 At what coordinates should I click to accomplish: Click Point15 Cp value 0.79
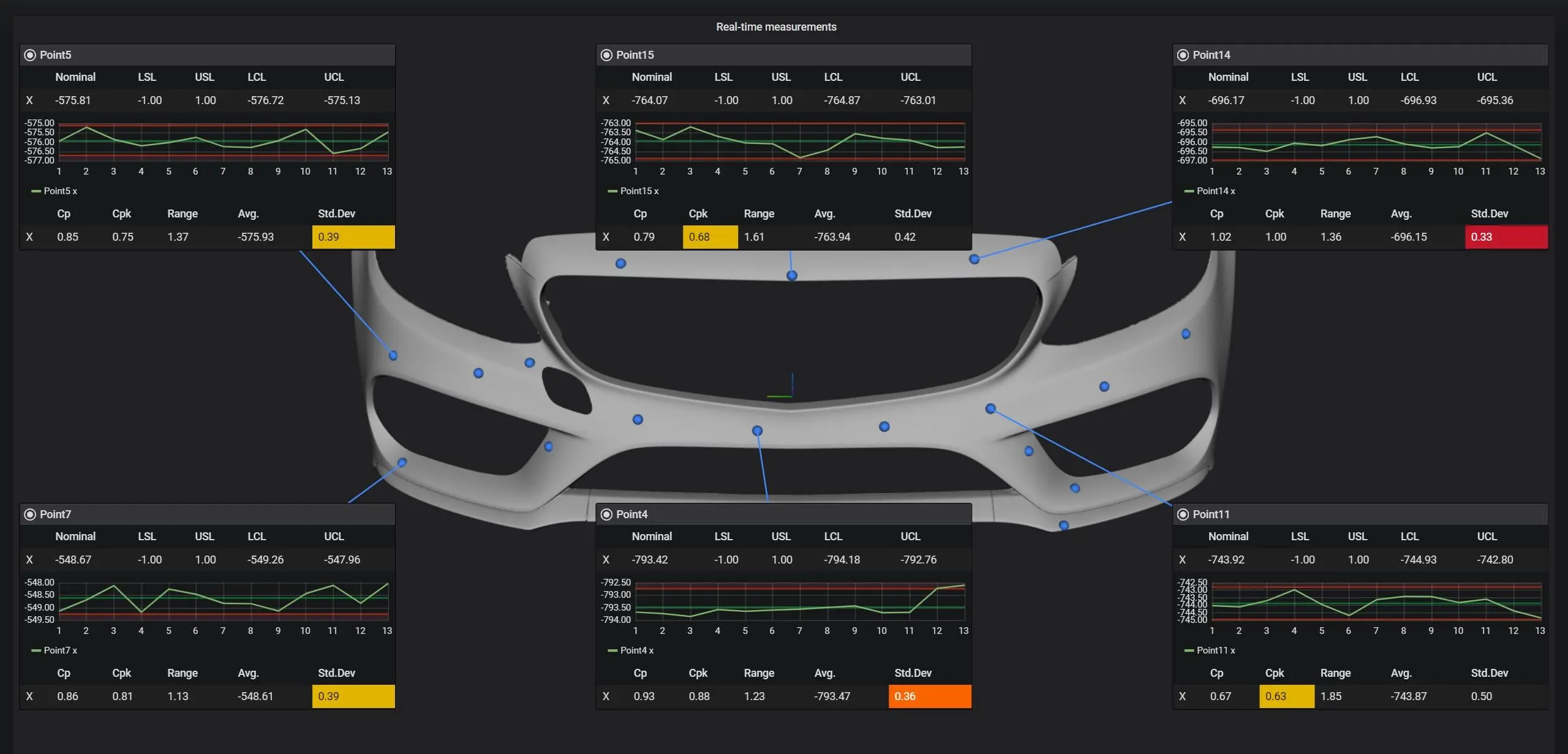(x=644, y=237)
